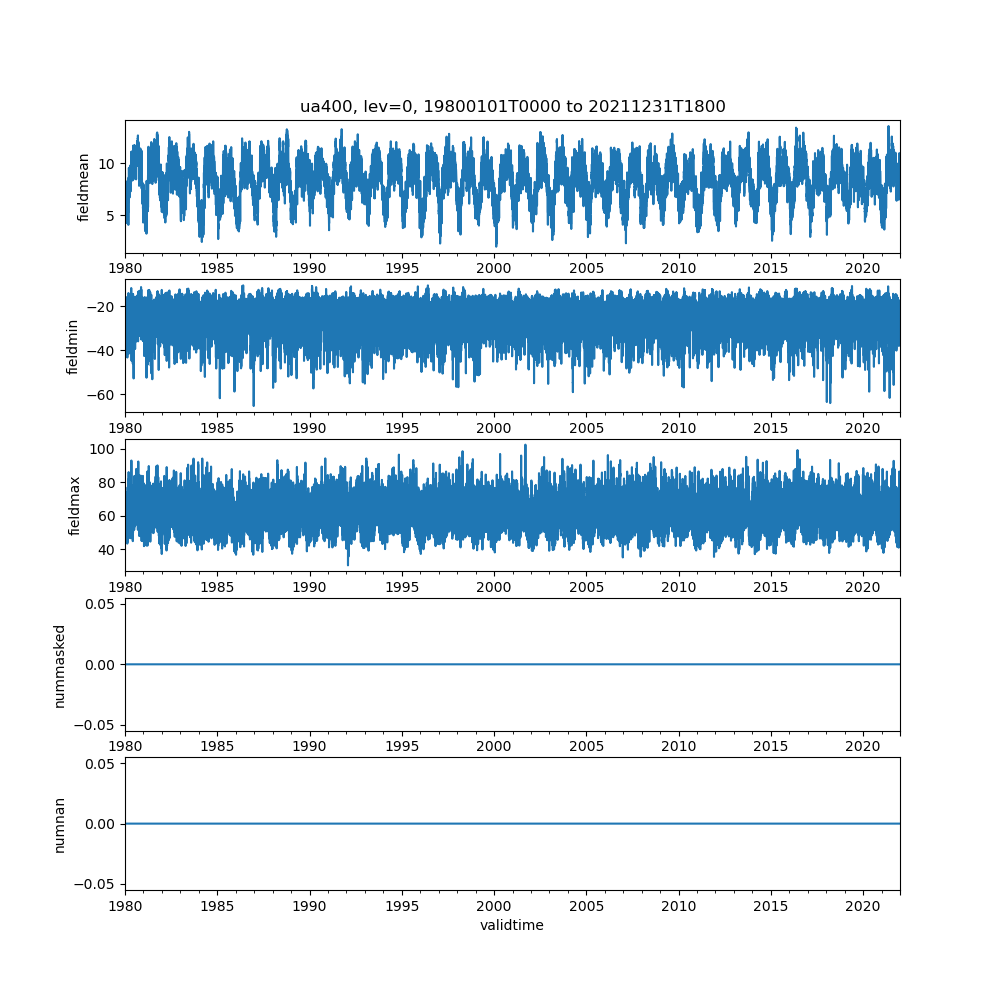The image size is (1000, 1000).
Task: Click the 'fieldmax' y-axis label
Action: click(x=72, y=505)
